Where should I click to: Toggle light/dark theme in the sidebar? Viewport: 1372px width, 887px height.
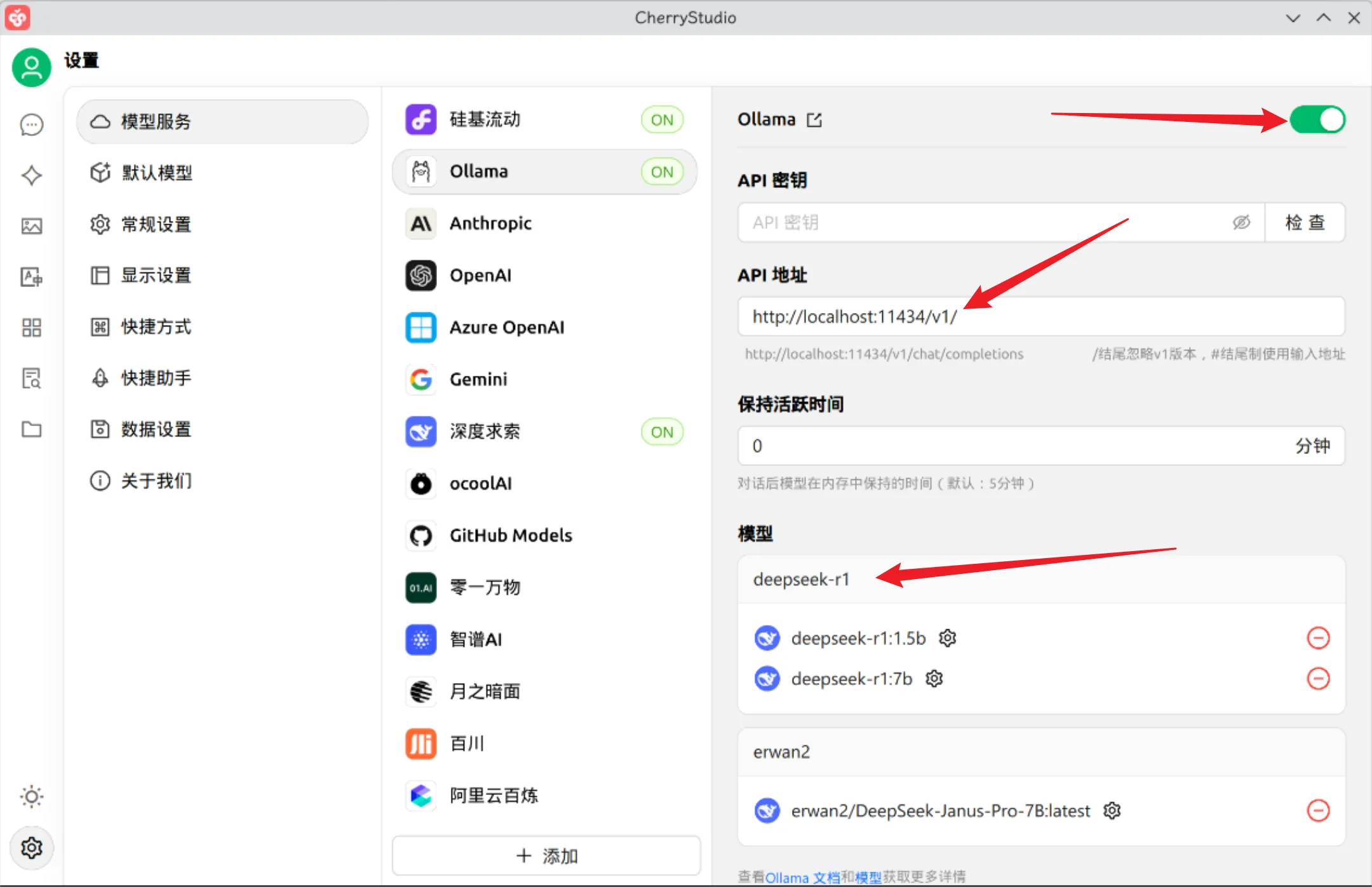point(31,797)
